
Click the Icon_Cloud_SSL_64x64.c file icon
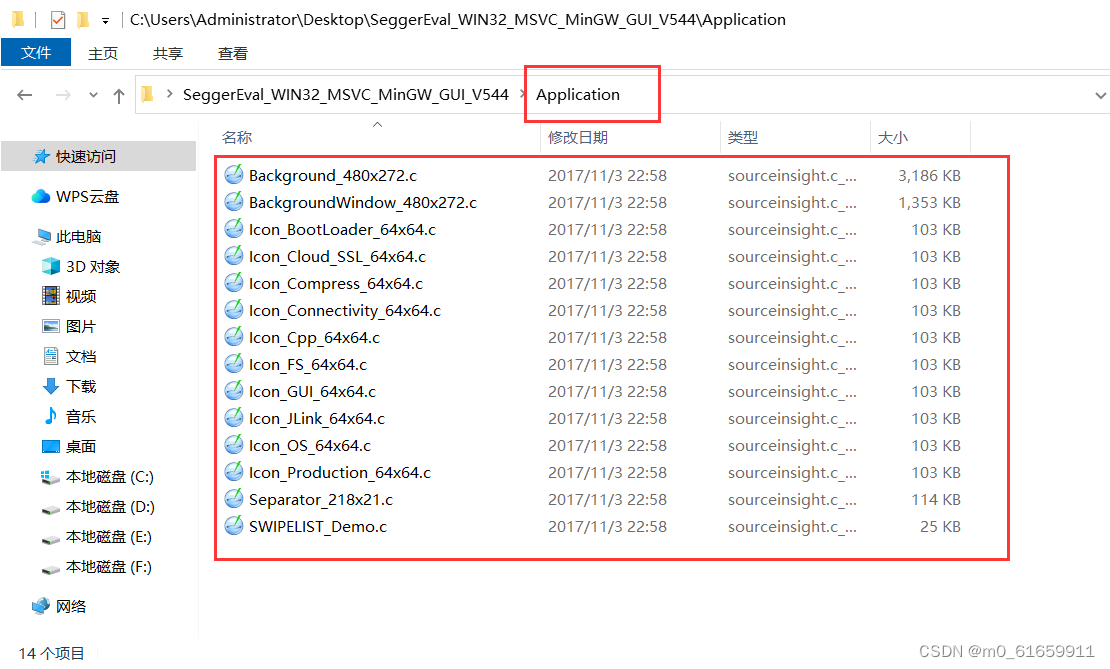coord(234,256)
